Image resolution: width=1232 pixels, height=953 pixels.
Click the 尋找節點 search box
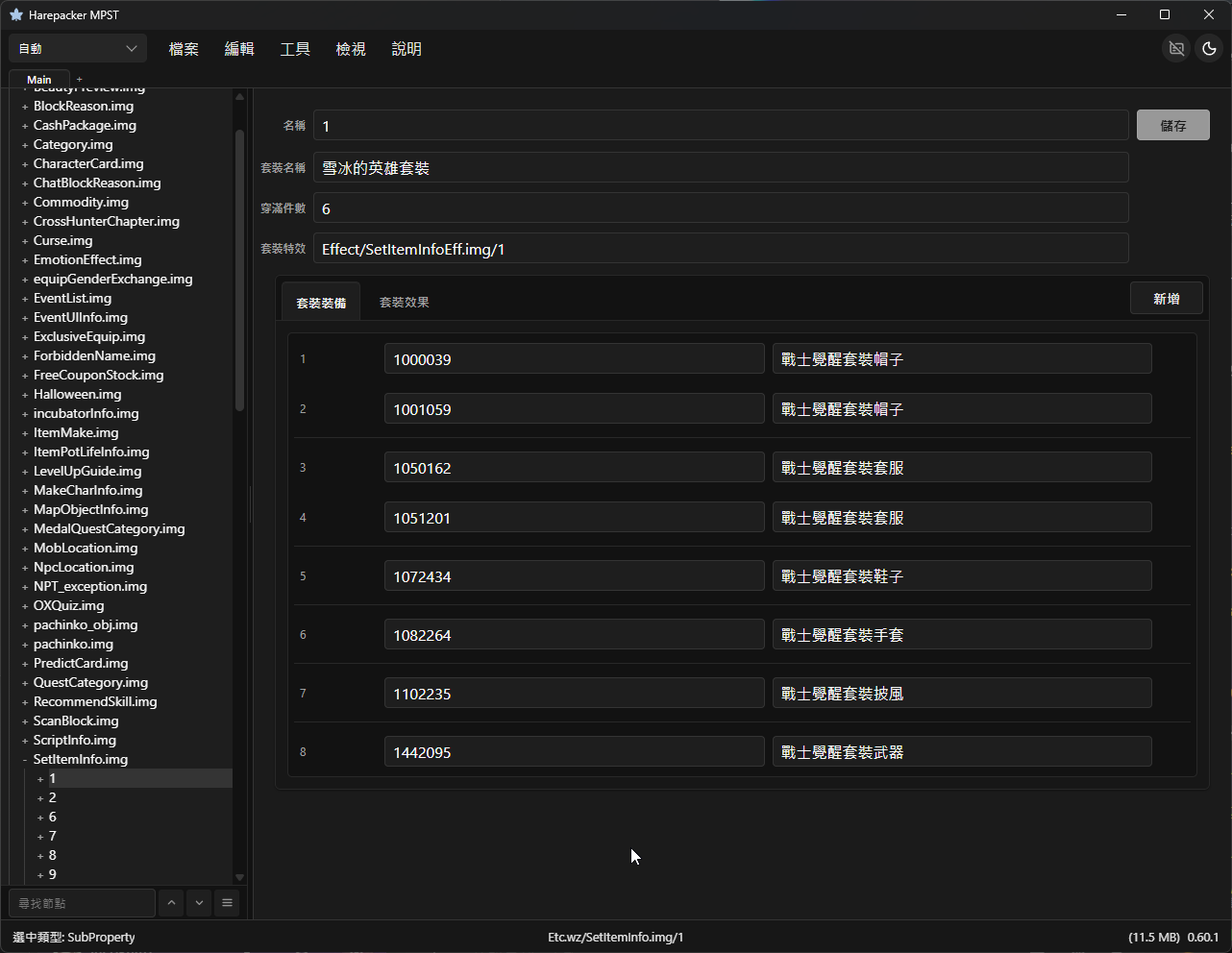[82, 903]
